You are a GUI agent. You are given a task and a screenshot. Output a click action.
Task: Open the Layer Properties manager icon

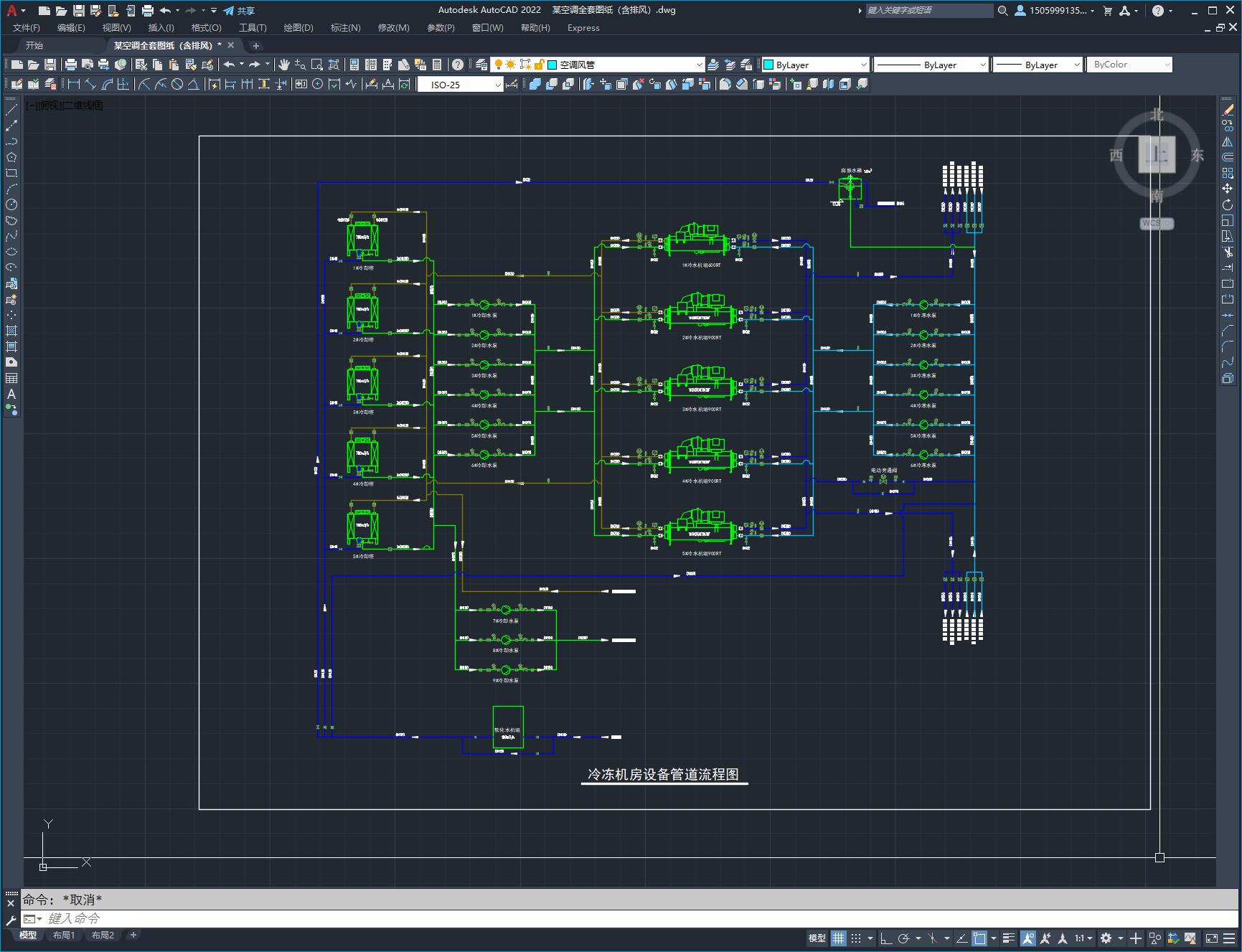point(481,65)
